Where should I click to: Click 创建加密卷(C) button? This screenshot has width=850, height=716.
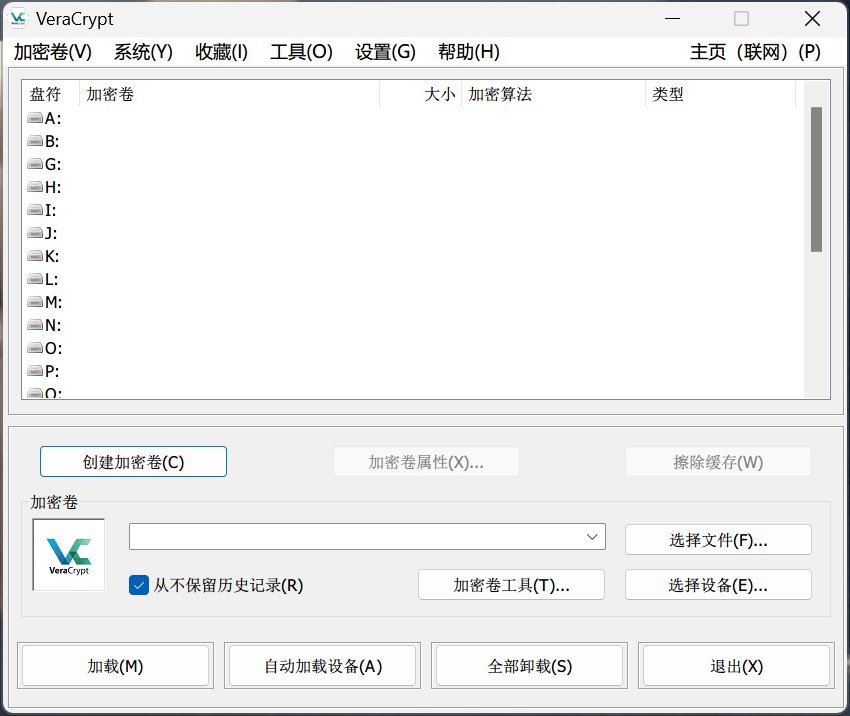click(x=133, y=462)
